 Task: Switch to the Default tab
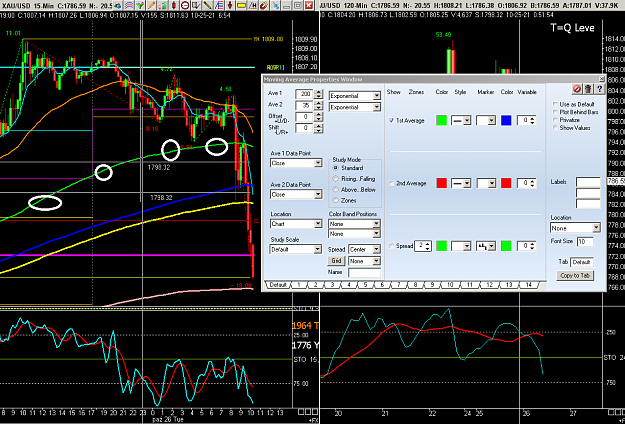click(x=278, y=285)
